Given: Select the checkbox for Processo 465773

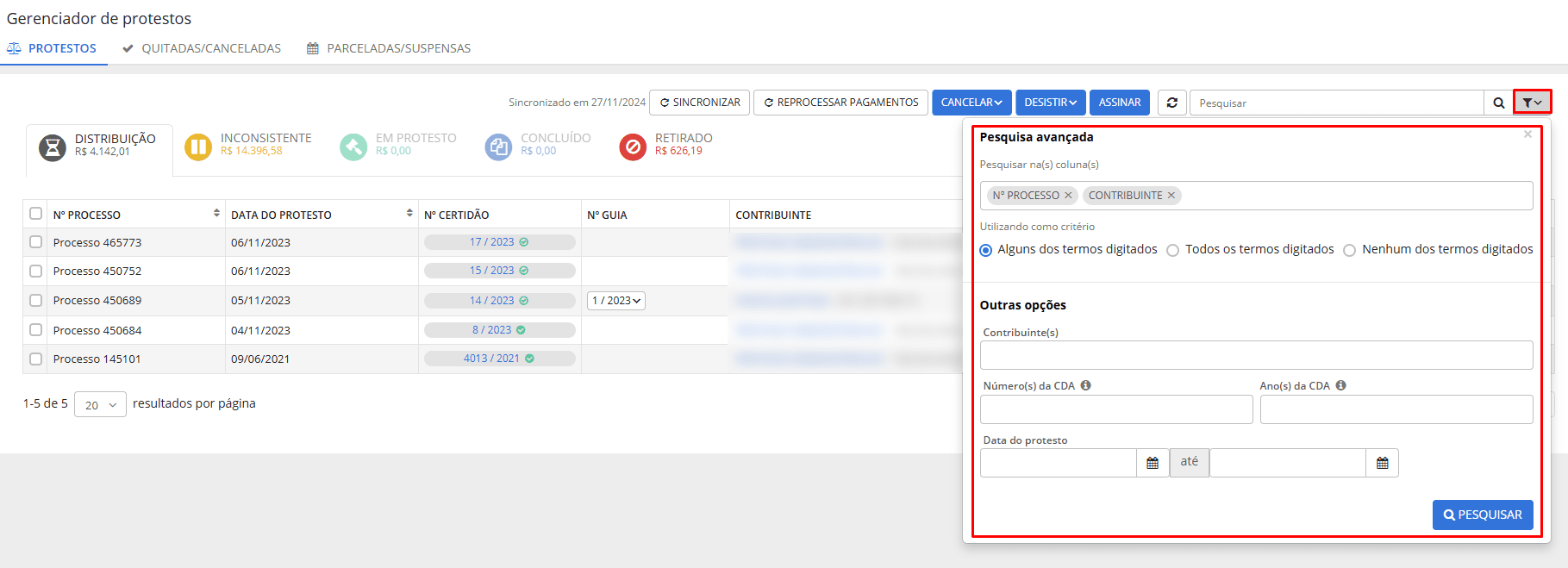Looking at the screenshot, I should (x=36, y=242).
